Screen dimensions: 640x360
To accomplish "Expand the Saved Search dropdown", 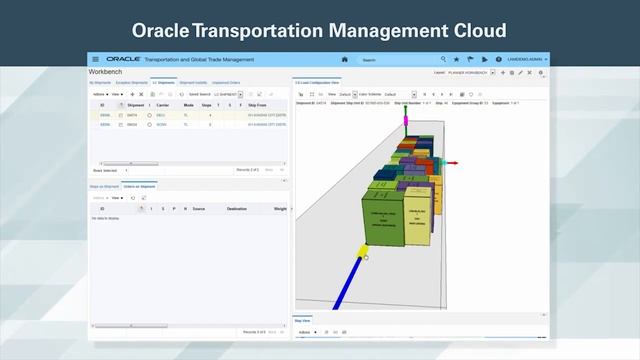I will coord(240,94).
